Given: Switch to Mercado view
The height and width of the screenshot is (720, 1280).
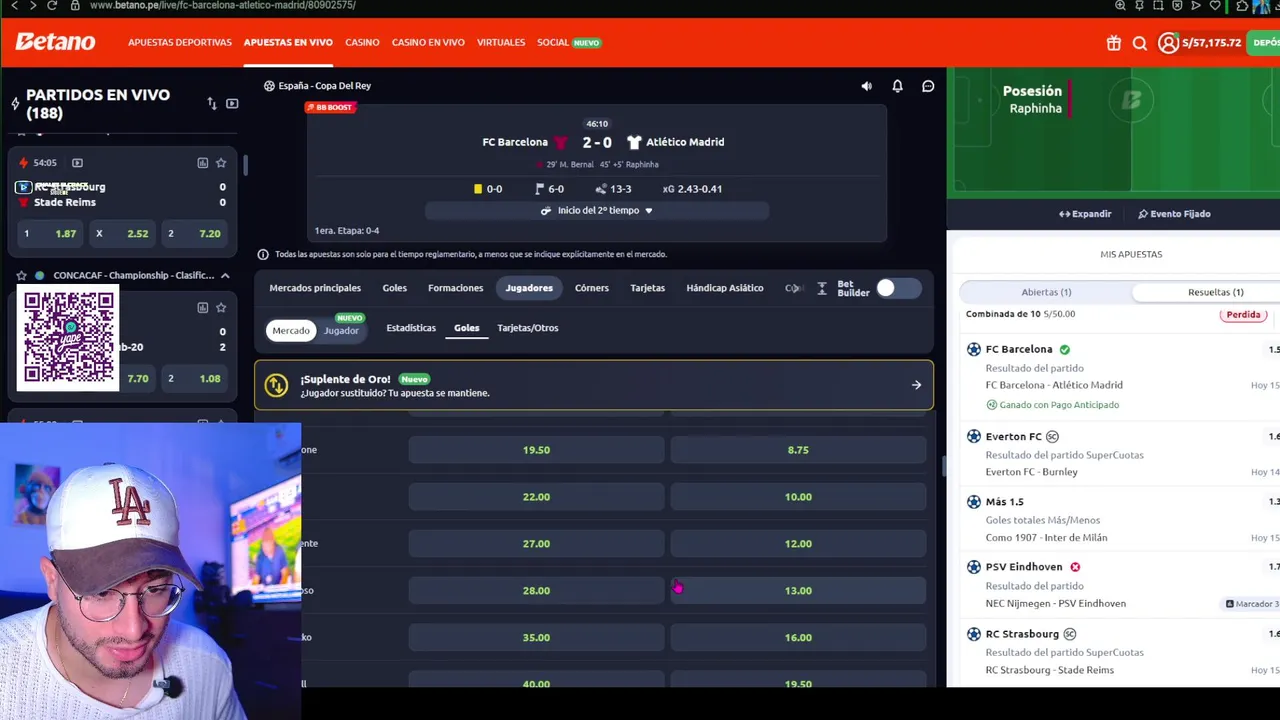Looking at the screenshot, I should [x=291, y=331].
